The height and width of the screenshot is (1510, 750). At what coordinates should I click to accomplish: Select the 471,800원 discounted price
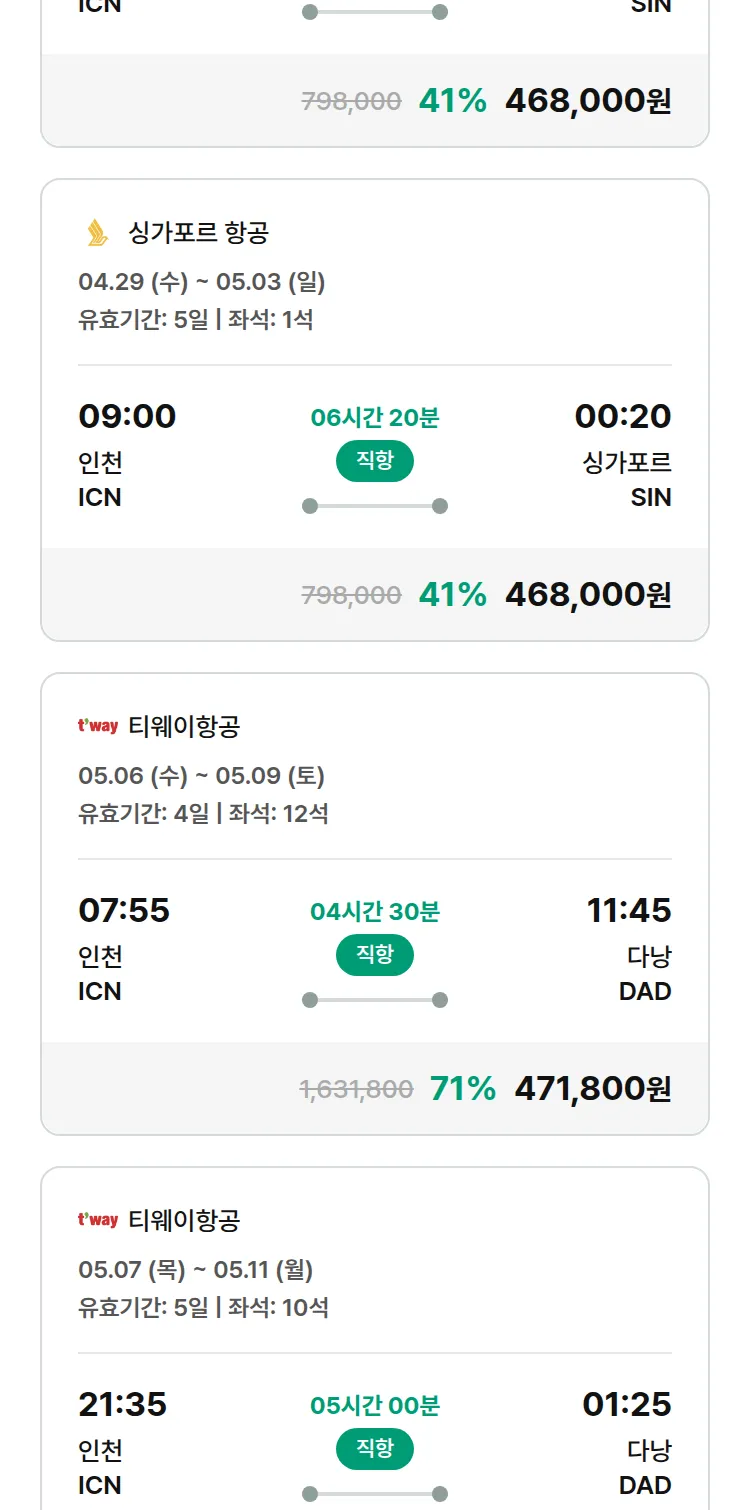592,1088
